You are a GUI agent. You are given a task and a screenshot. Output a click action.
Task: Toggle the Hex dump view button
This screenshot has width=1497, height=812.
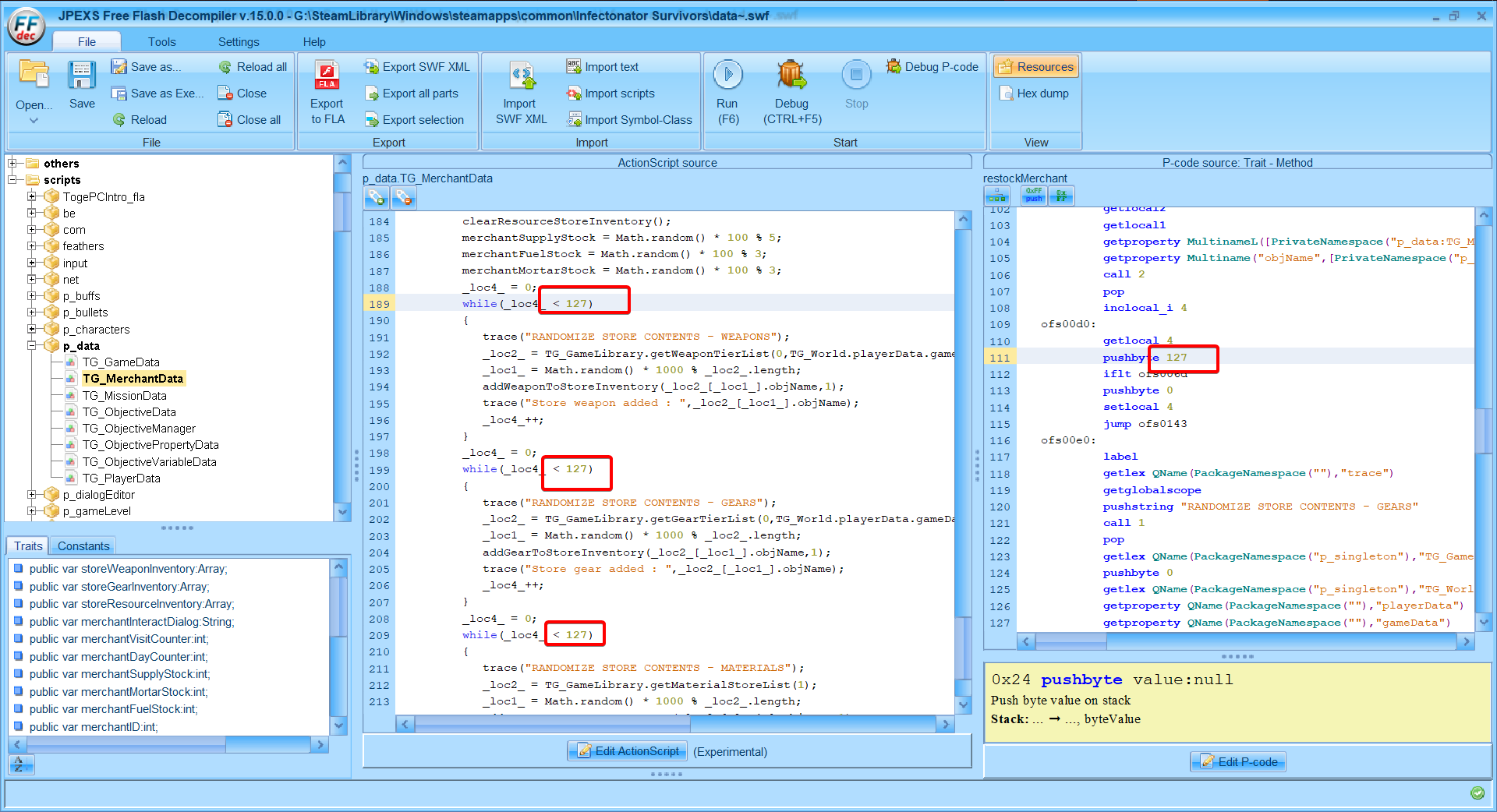coord(1035,94)
